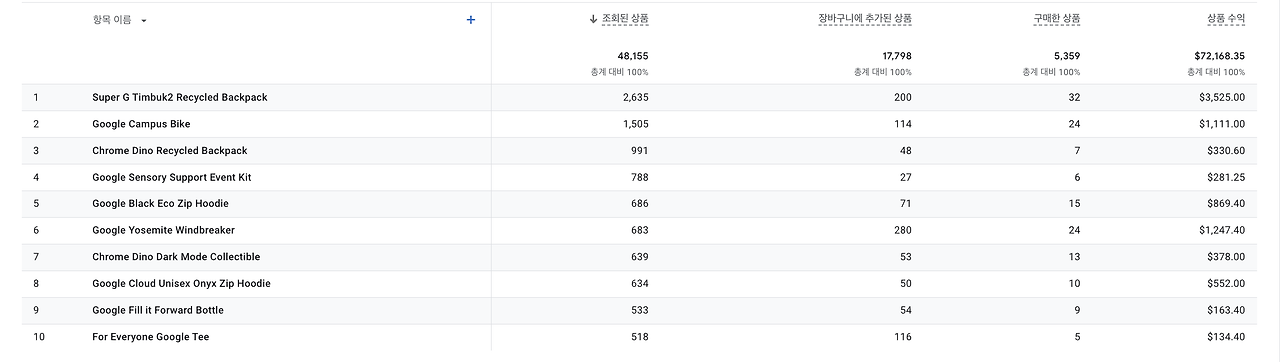
Task: Select For Everyone Google Tee item
Action: click(151, 337)
